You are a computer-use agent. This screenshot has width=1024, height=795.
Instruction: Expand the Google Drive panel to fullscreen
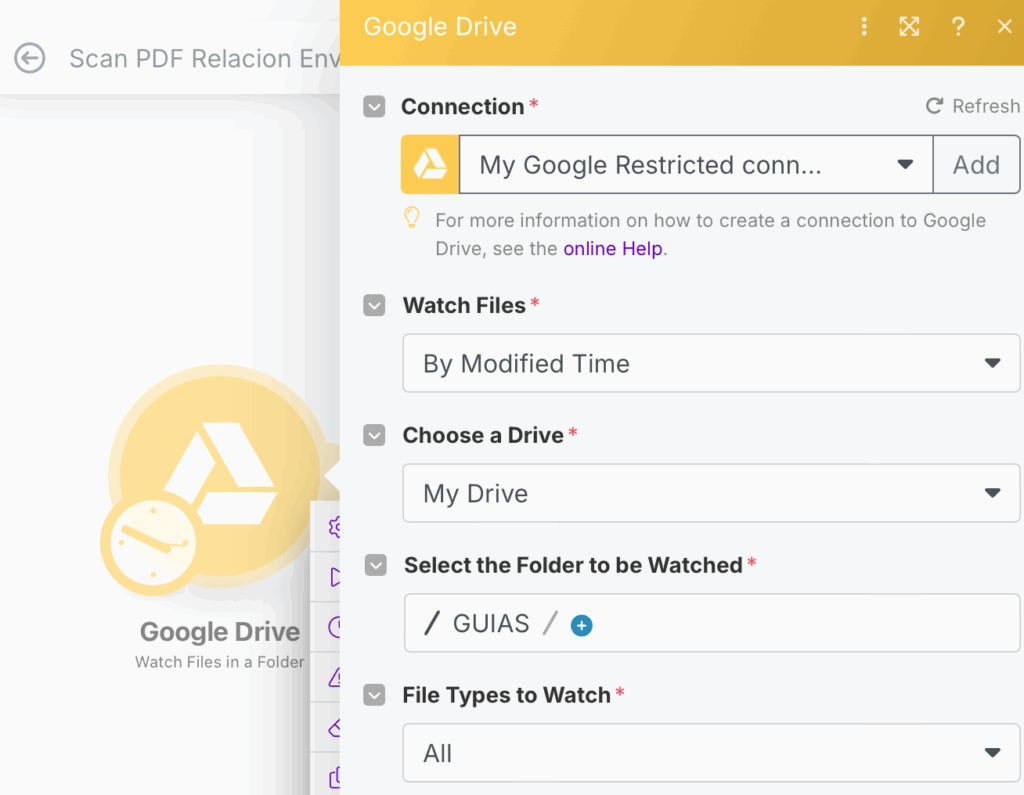click(909, 26)
